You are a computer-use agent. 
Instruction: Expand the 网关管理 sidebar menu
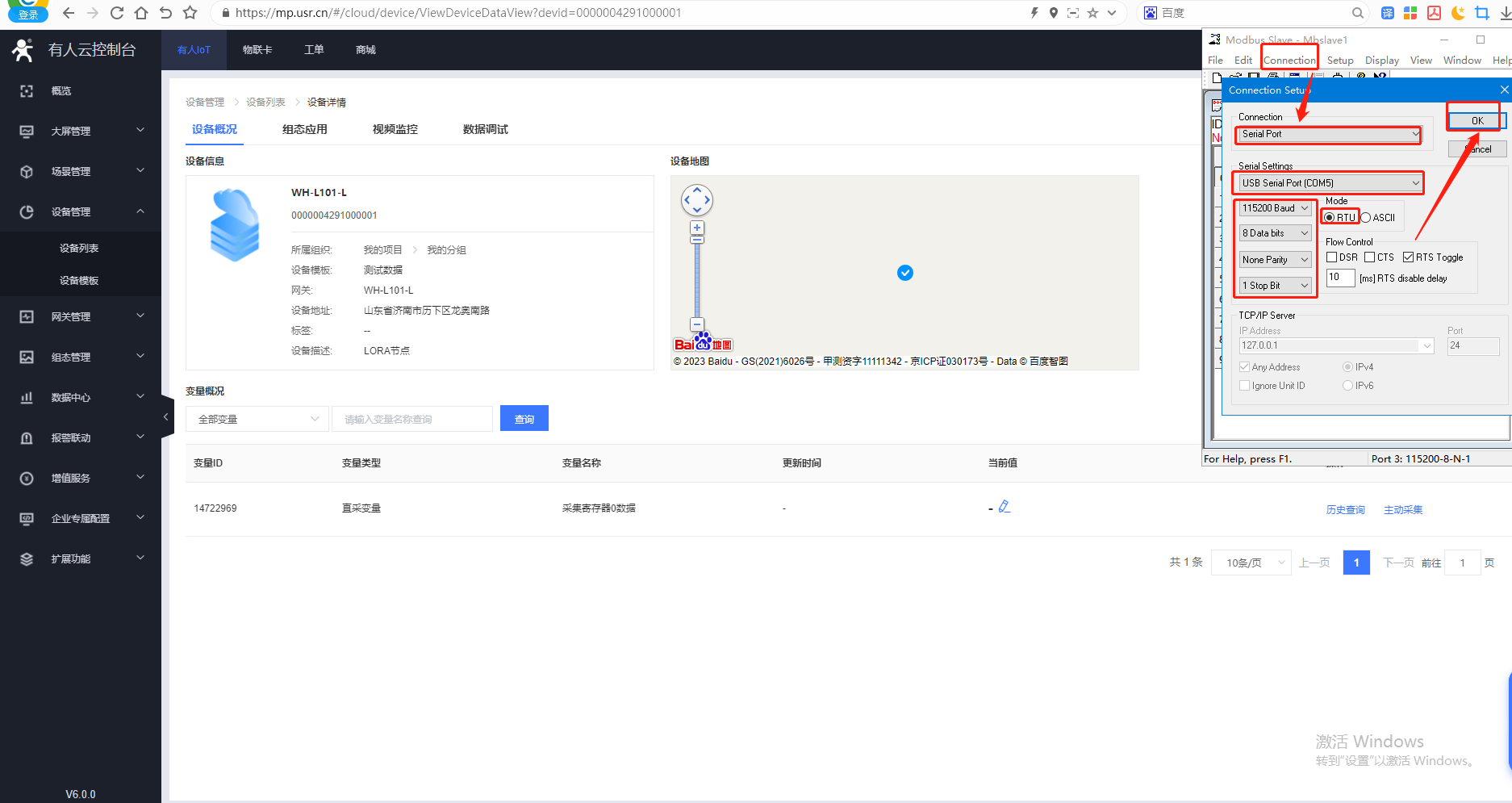[81, 316]
